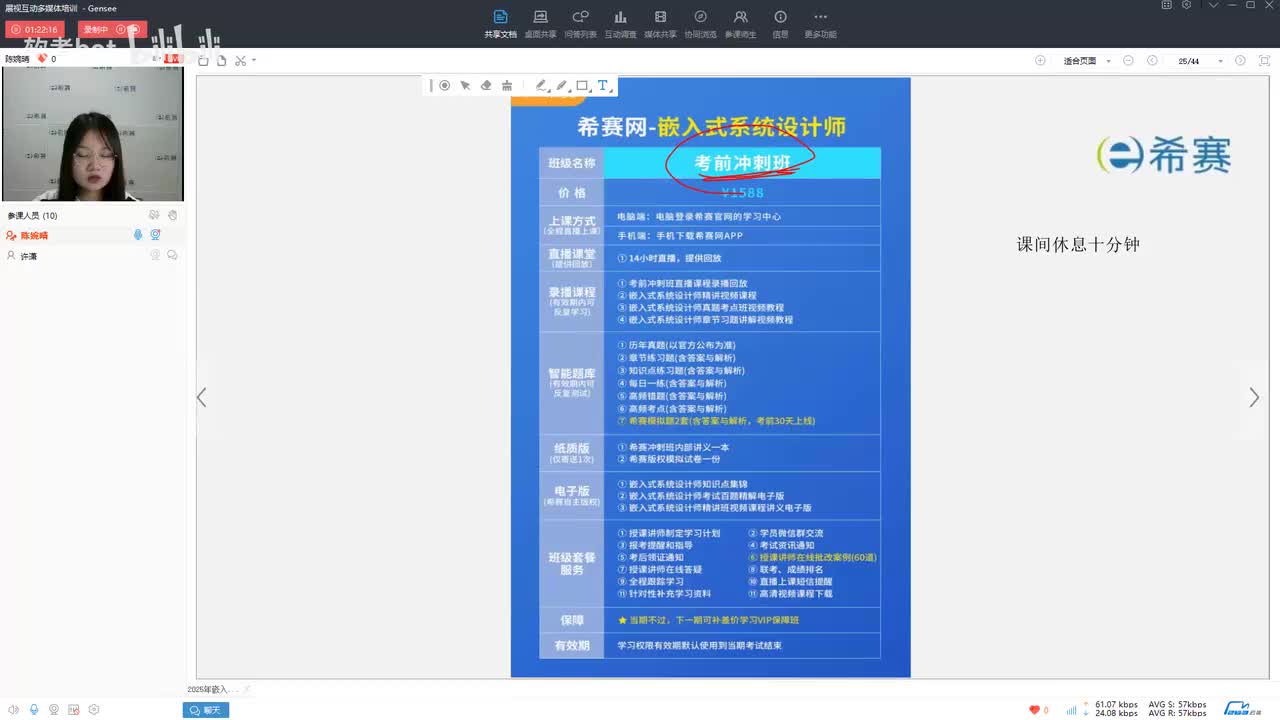
Task: Go to previous page with circled left arrow
Action: [1152, 61]
